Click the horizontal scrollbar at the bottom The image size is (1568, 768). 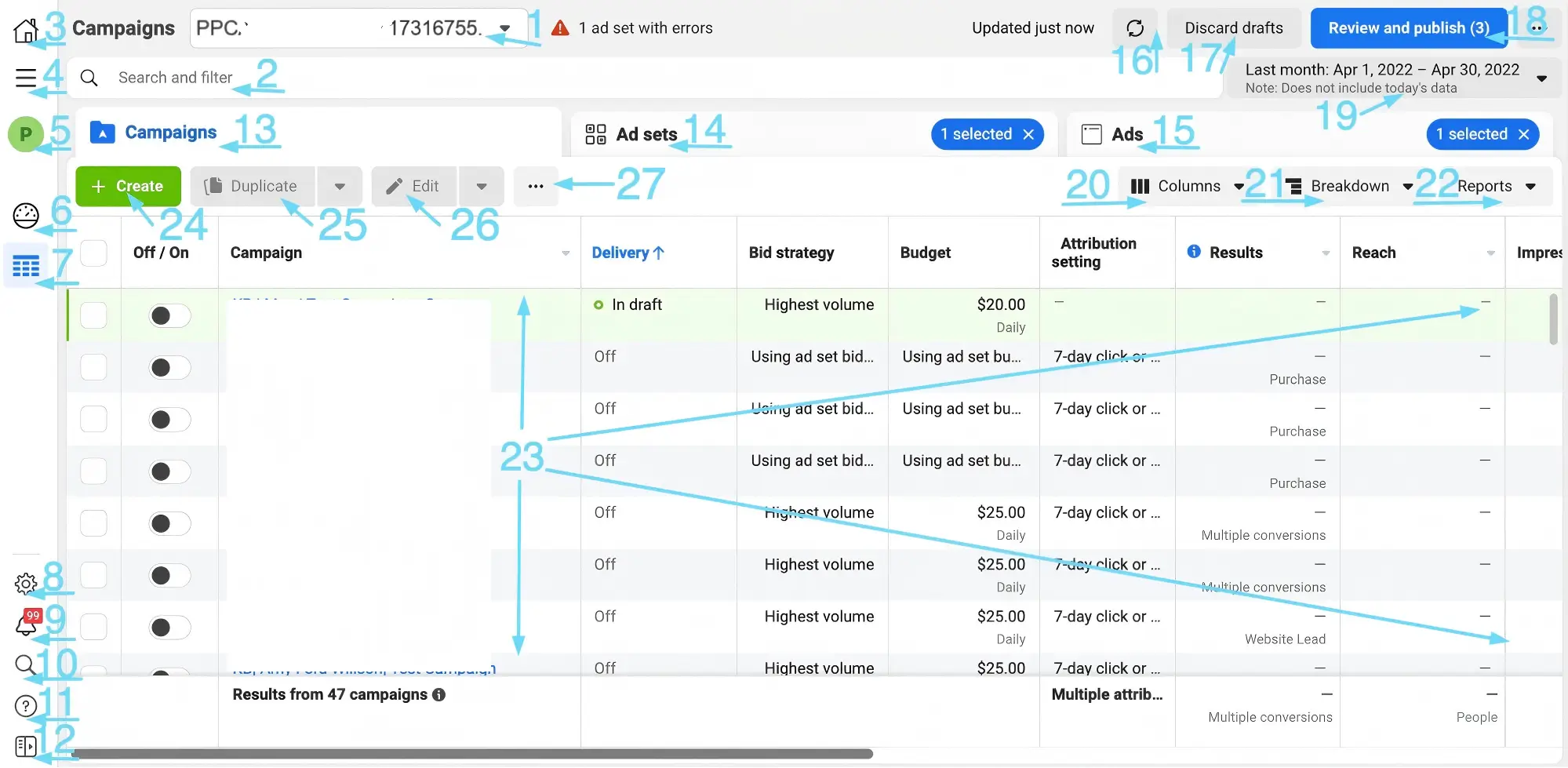coord(472,754)
